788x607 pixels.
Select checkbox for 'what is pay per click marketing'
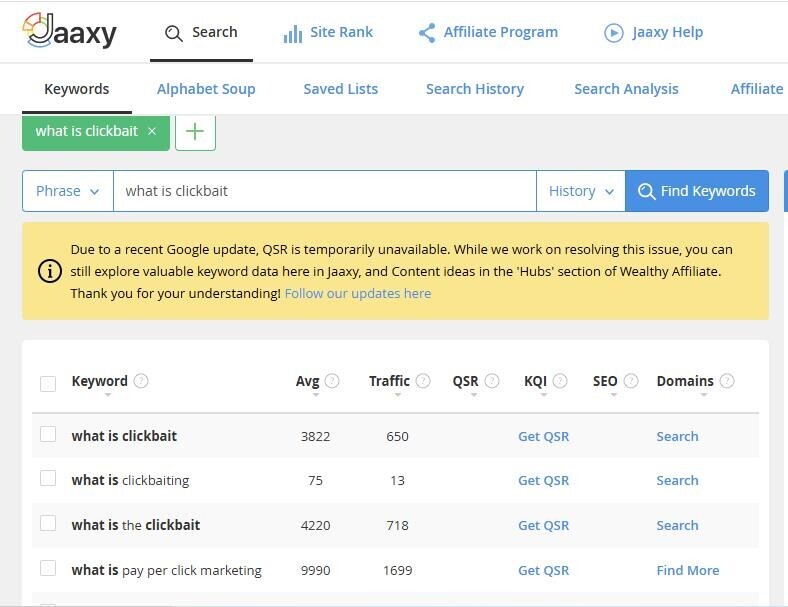pos(48,569)
